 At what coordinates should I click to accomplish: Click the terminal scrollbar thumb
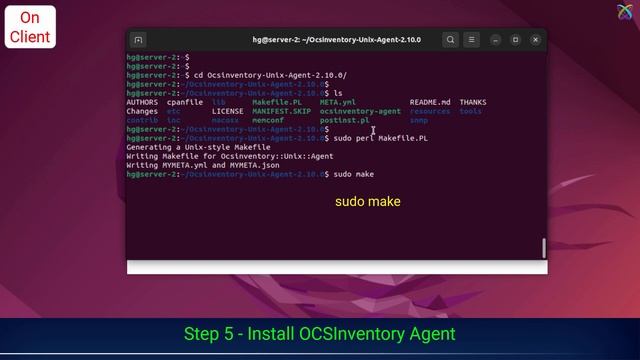click(x=544, y=248)
